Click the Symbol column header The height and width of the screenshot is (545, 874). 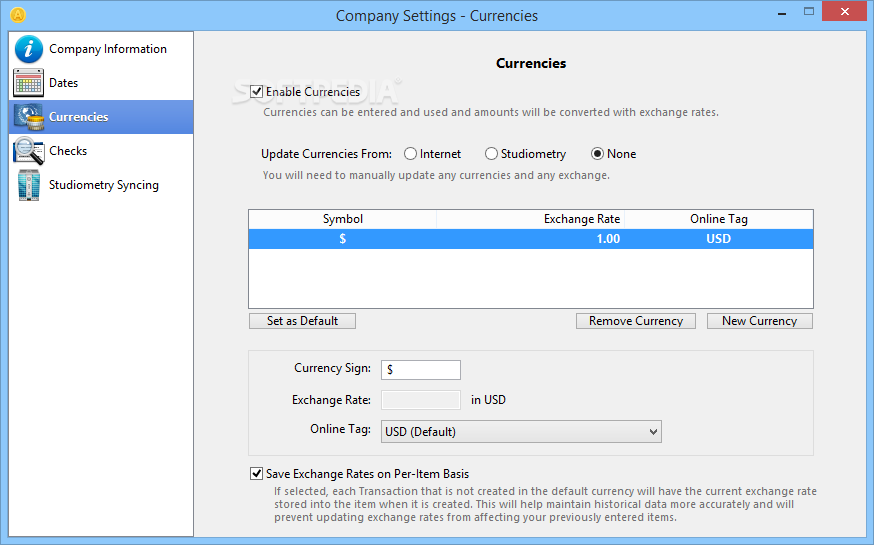coord(343,219)
